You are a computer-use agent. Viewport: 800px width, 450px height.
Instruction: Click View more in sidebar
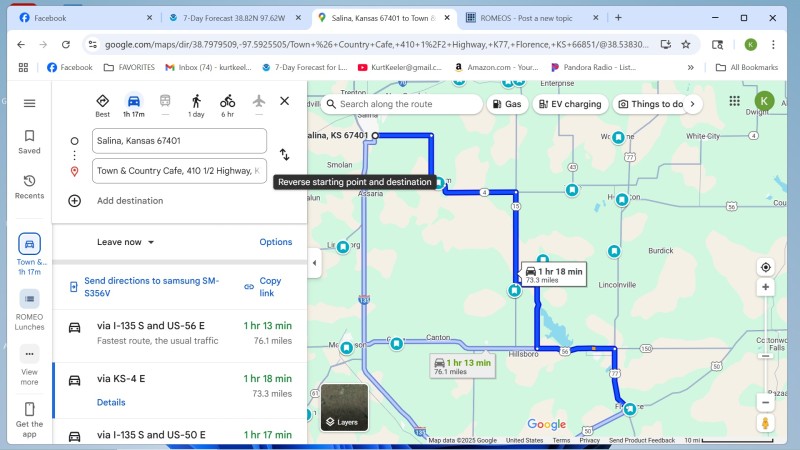[29, 366]
